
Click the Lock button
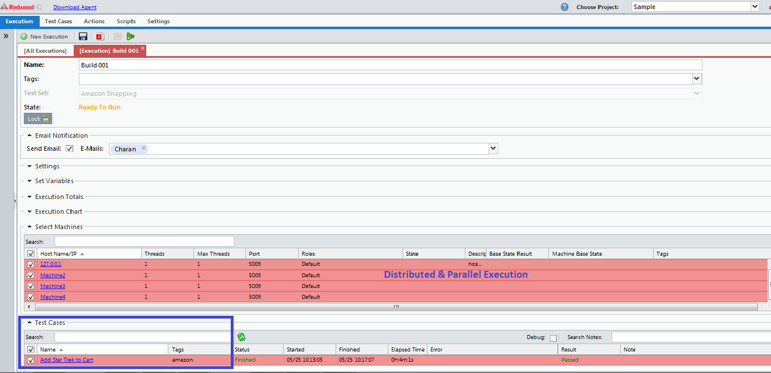pos(38,118)
